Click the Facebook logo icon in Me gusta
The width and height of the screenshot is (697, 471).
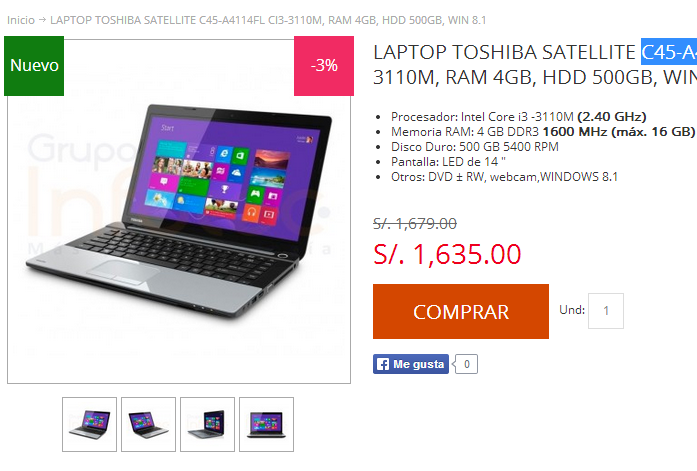pyautogui.click(x=382, y=364)
